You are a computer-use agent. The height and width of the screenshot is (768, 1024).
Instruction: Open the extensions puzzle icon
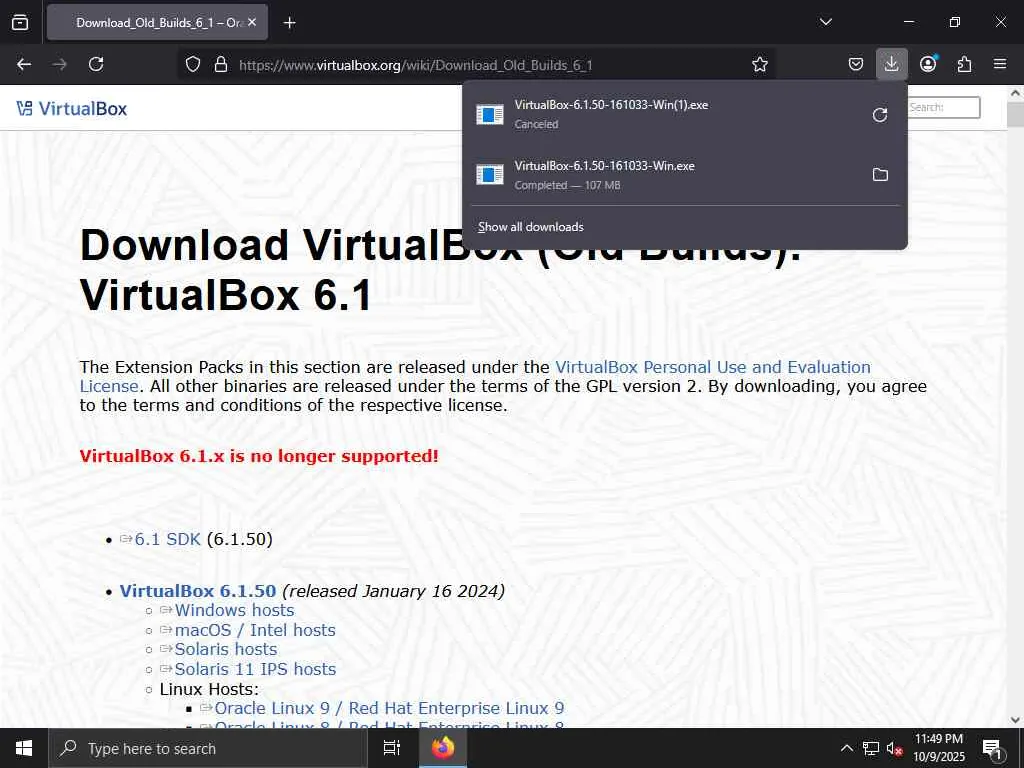point(964,64)
